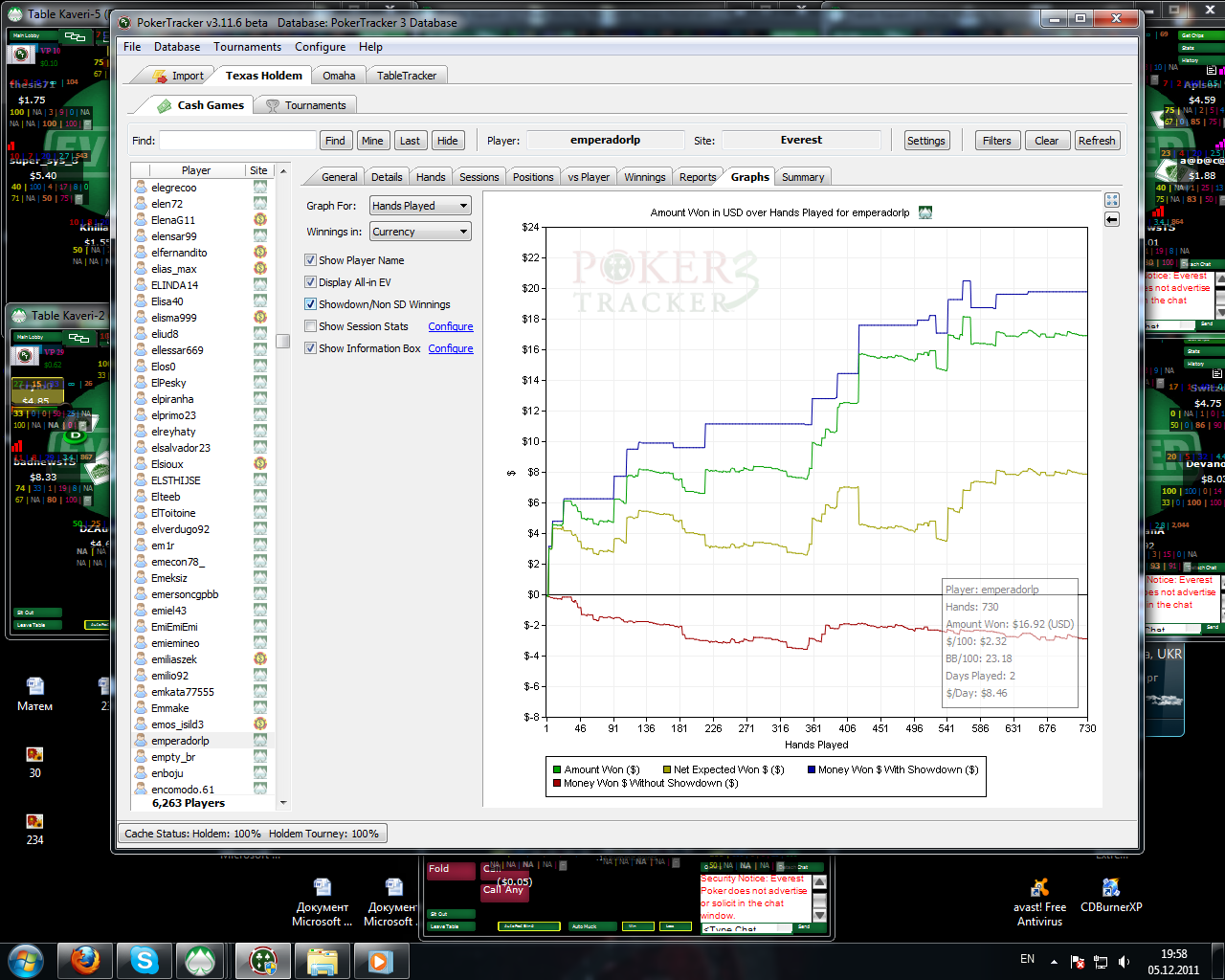Open the Configure menu
The height and width of the screenshot is (980, 1225).
[x=320, y=47]
